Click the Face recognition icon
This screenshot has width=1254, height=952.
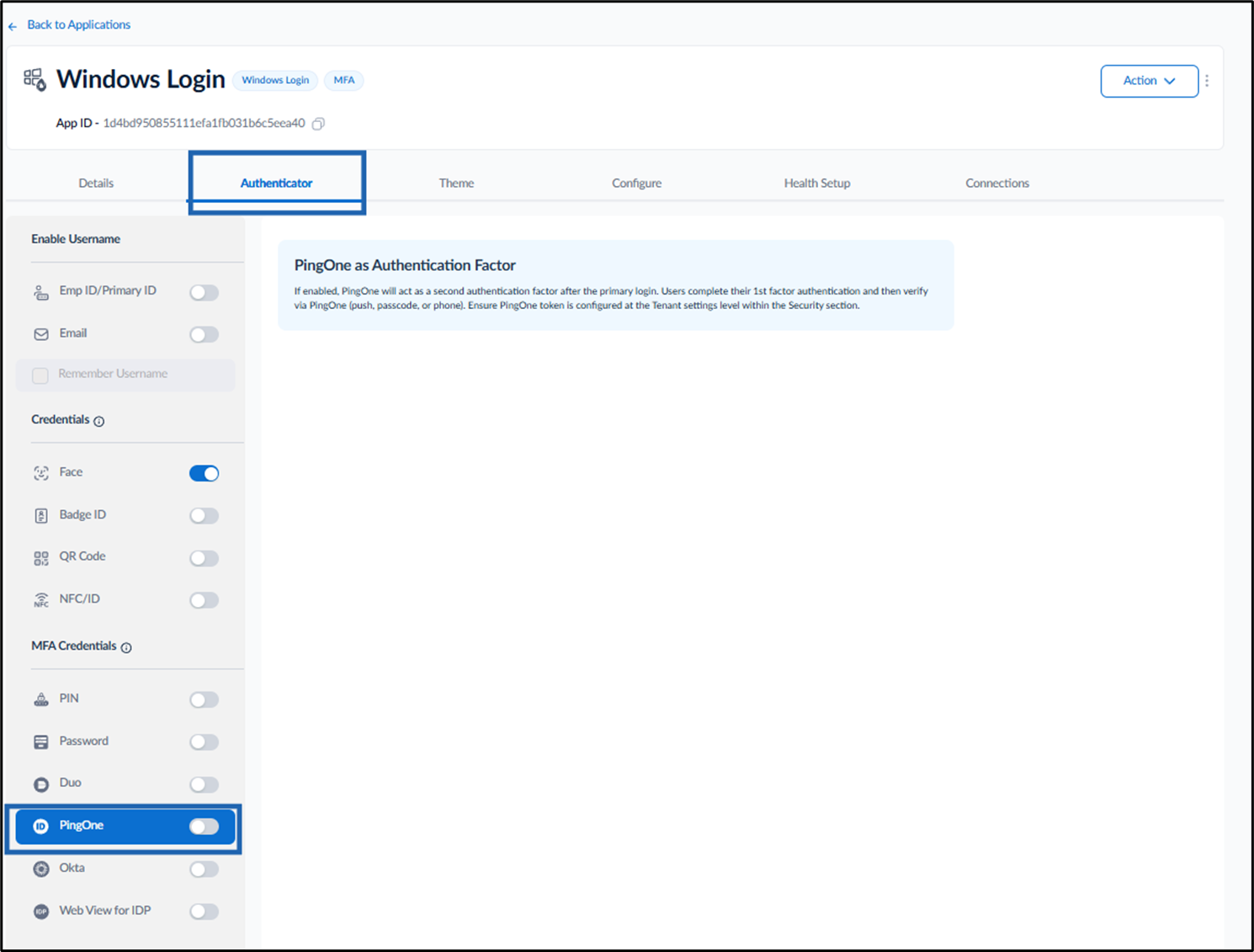(x=41, y=473)
